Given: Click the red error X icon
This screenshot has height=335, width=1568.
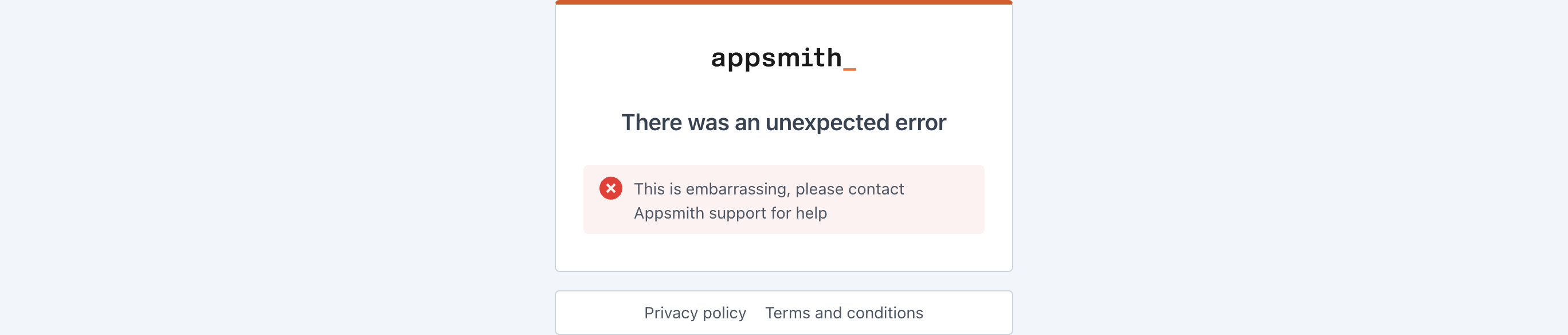Looking at the screenshot, I should point(610,189).
